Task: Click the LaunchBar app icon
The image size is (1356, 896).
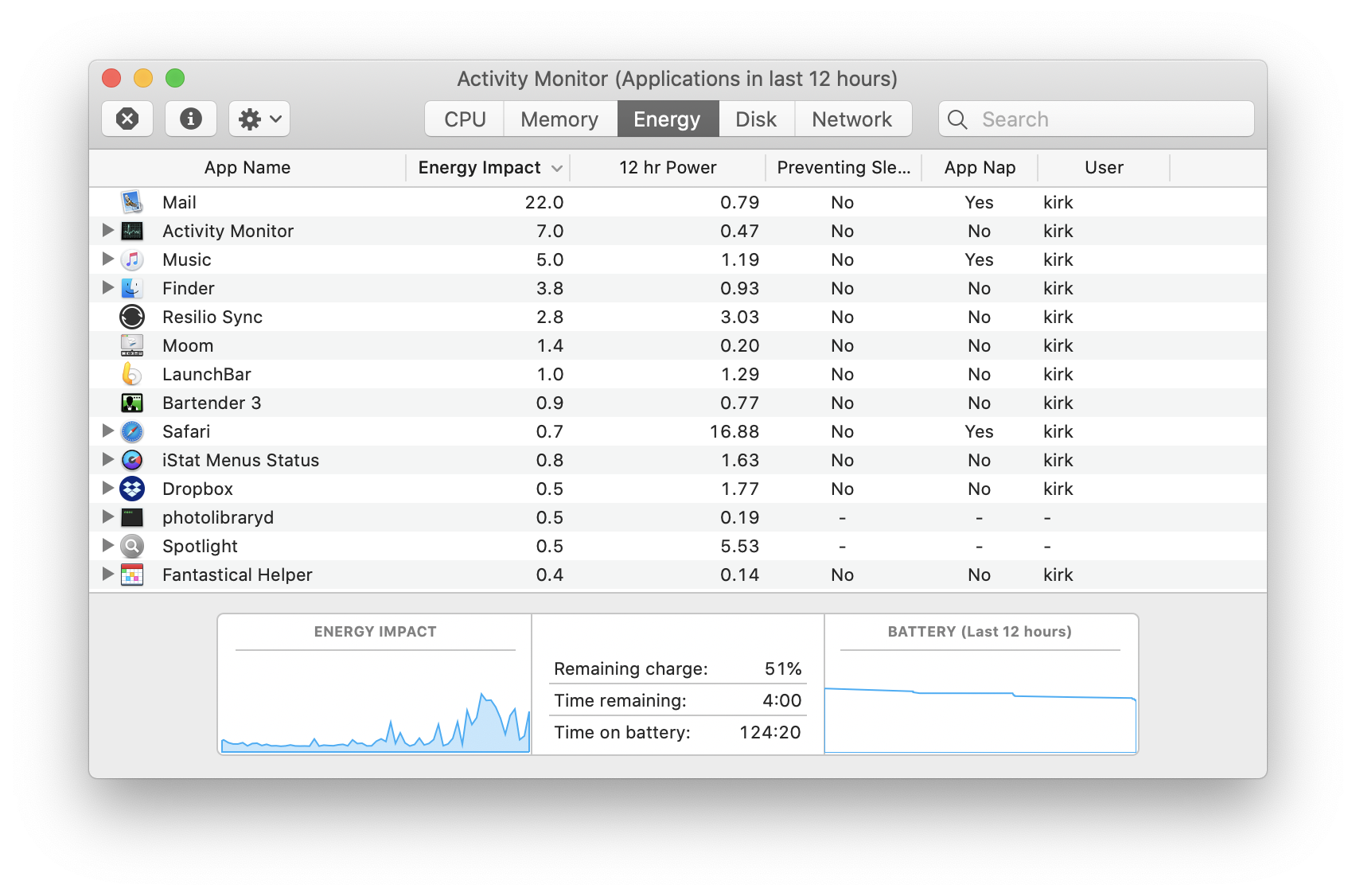Action: [132, 374]
